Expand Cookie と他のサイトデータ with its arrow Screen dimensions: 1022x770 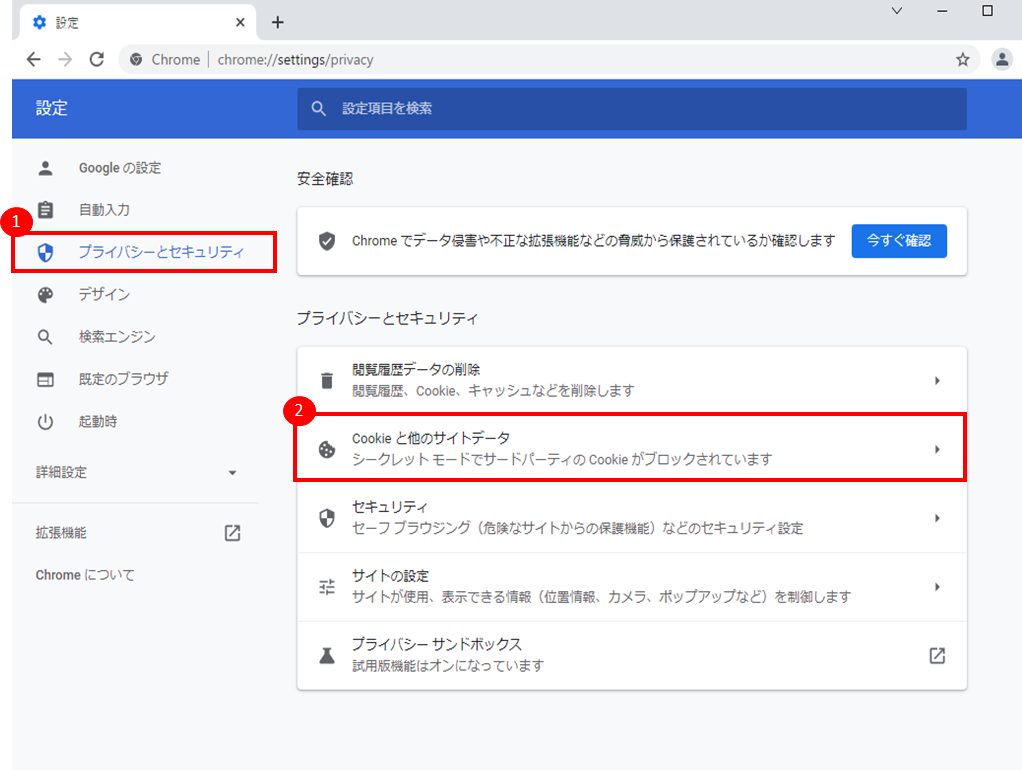pos(937,449)
